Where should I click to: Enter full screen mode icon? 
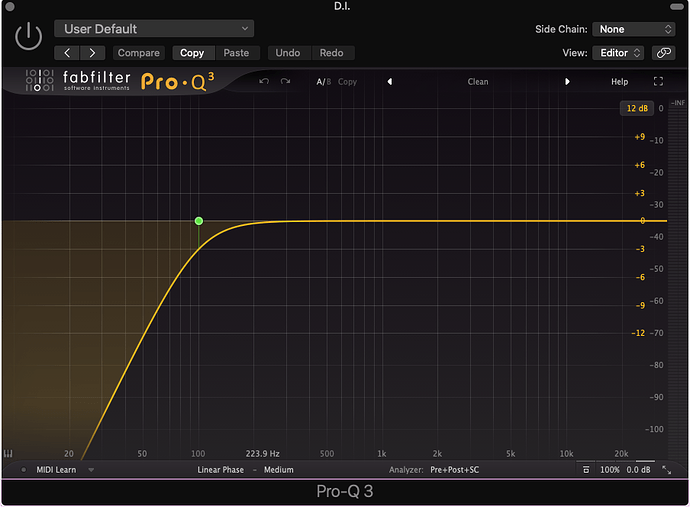click(658, 81)
